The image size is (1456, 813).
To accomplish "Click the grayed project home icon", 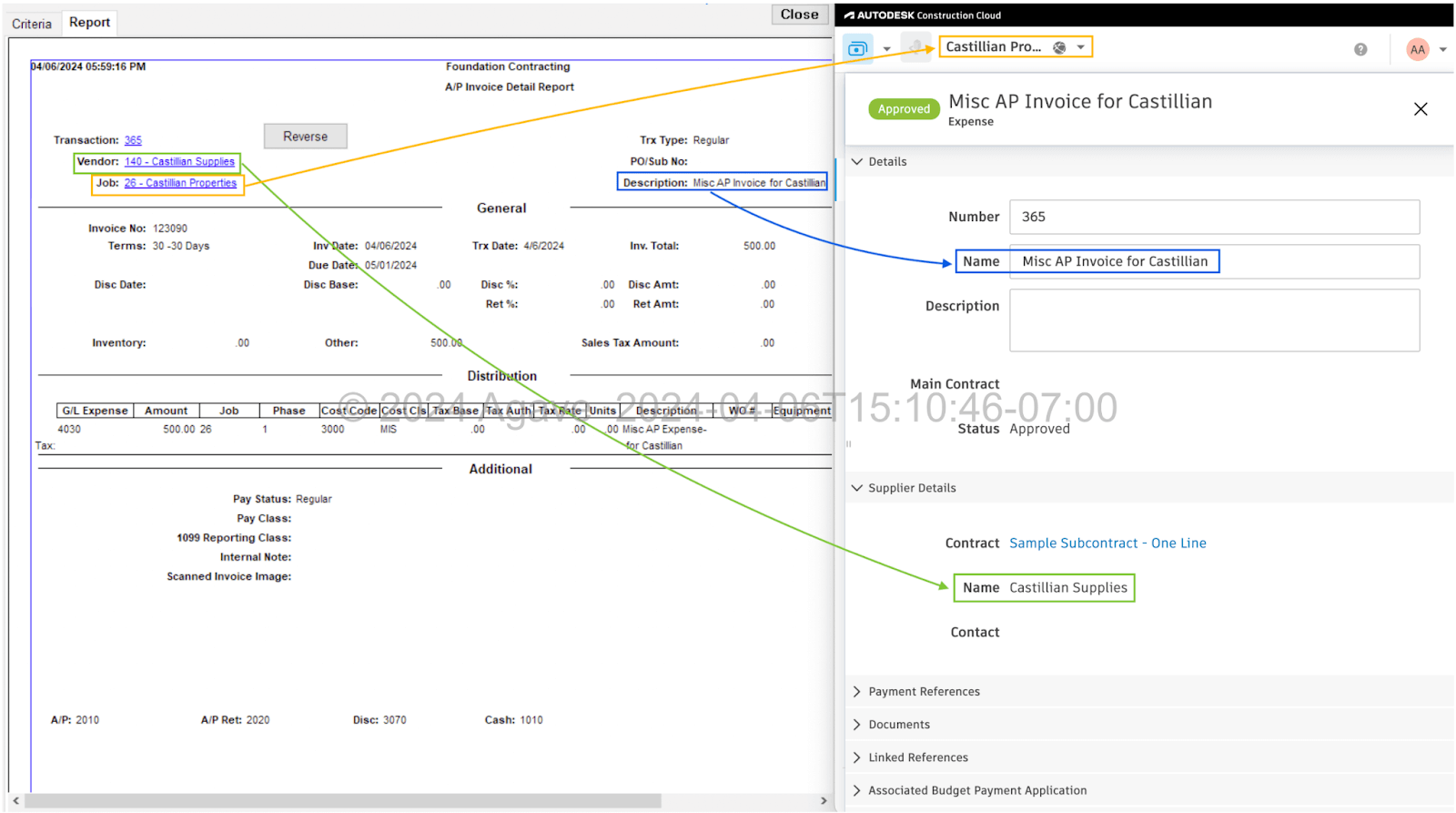I will [915, 46].
